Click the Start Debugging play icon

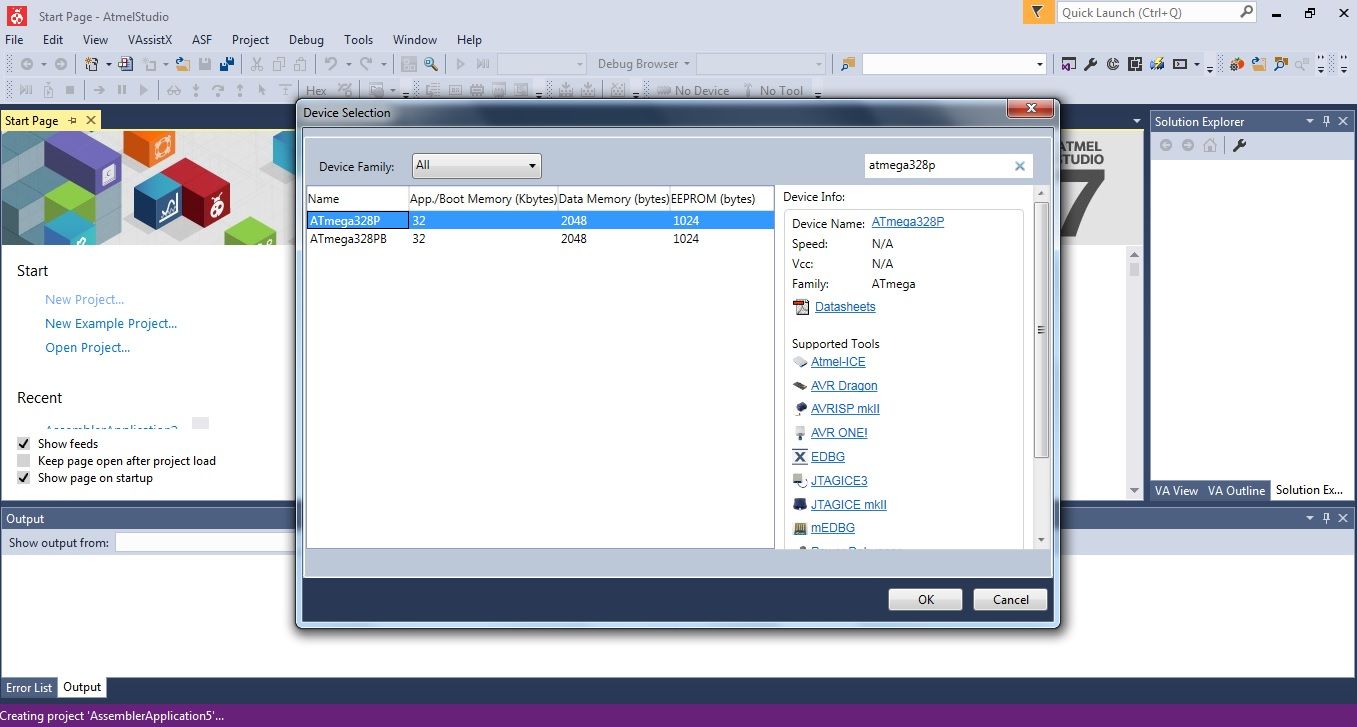click(x=460, y=63)
